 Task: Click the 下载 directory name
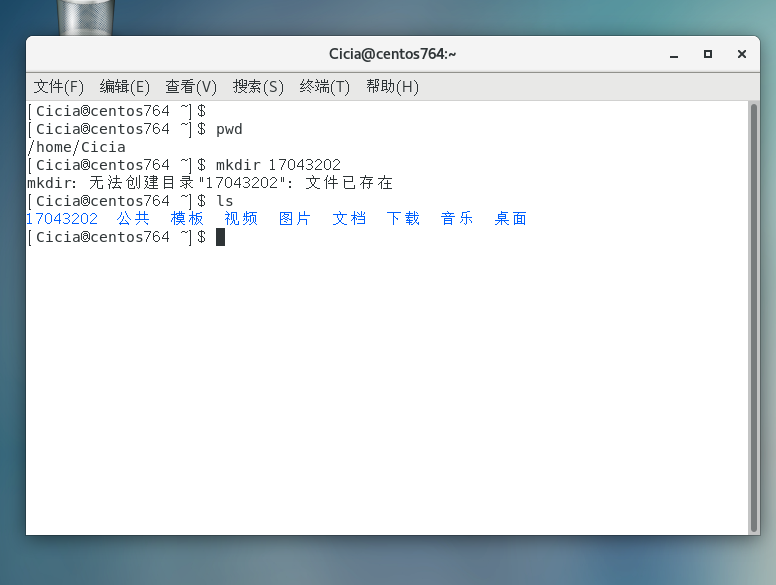[x=403, y=219]
